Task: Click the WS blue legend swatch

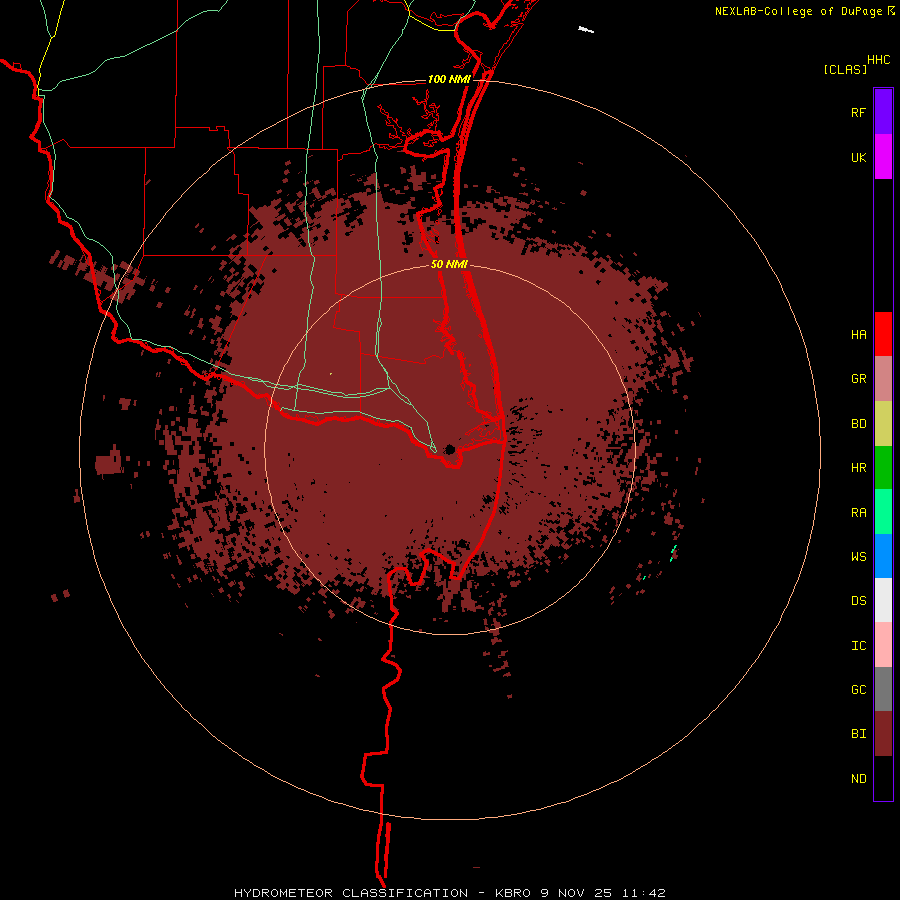Action: point(883,556)
